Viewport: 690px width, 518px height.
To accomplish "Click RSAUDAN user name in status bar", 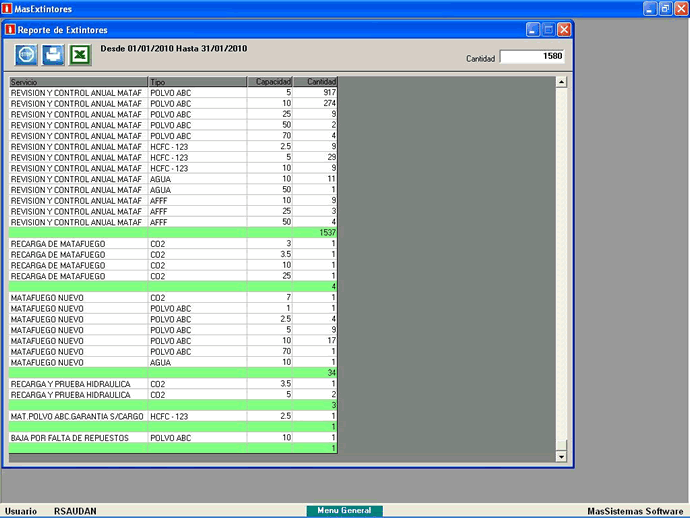I will pyautogui.click(x=75, y=511).
